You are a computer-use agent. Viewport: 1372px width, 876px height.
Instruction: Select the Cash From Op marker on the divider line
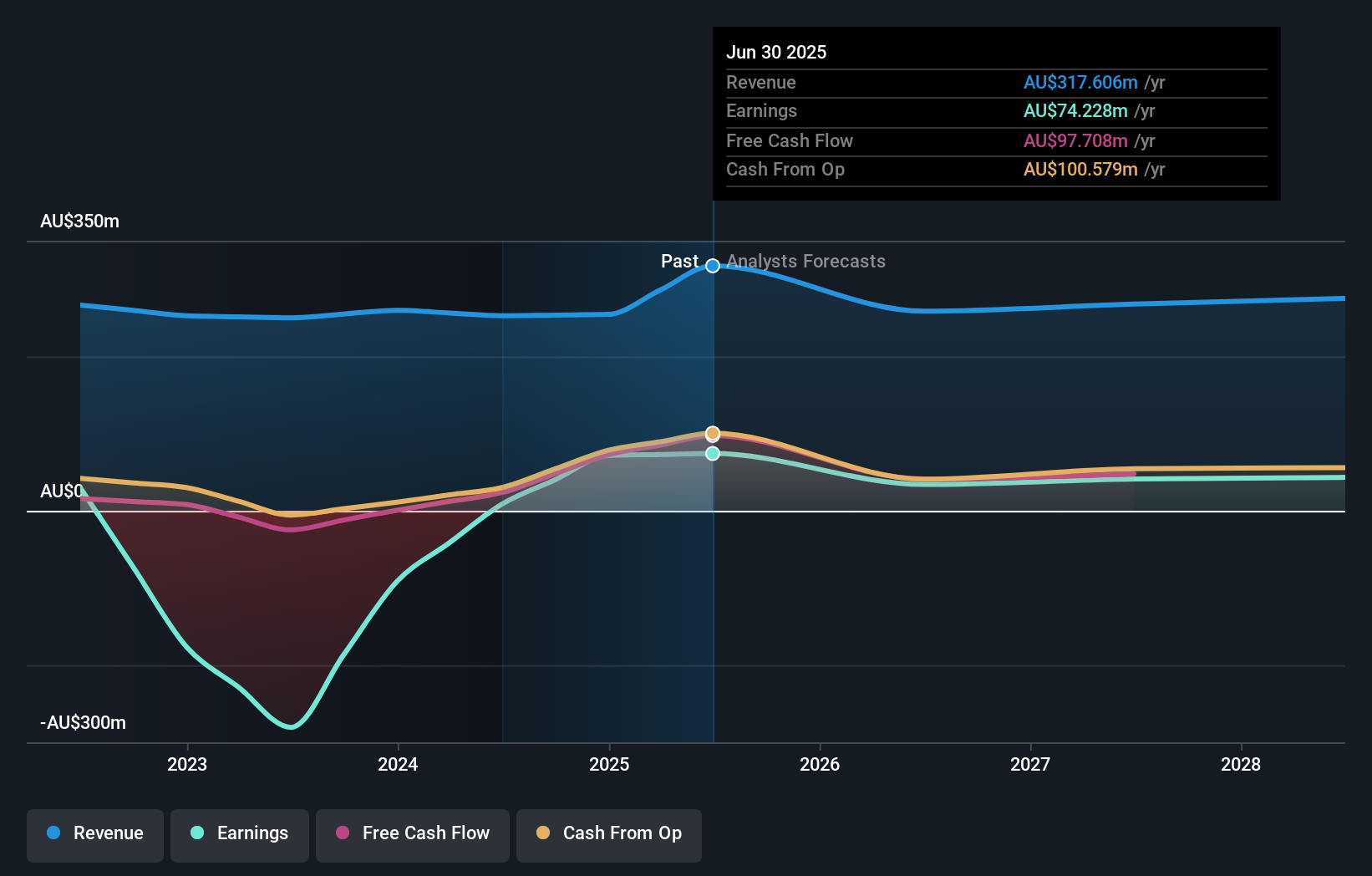(x=712, y=434)
